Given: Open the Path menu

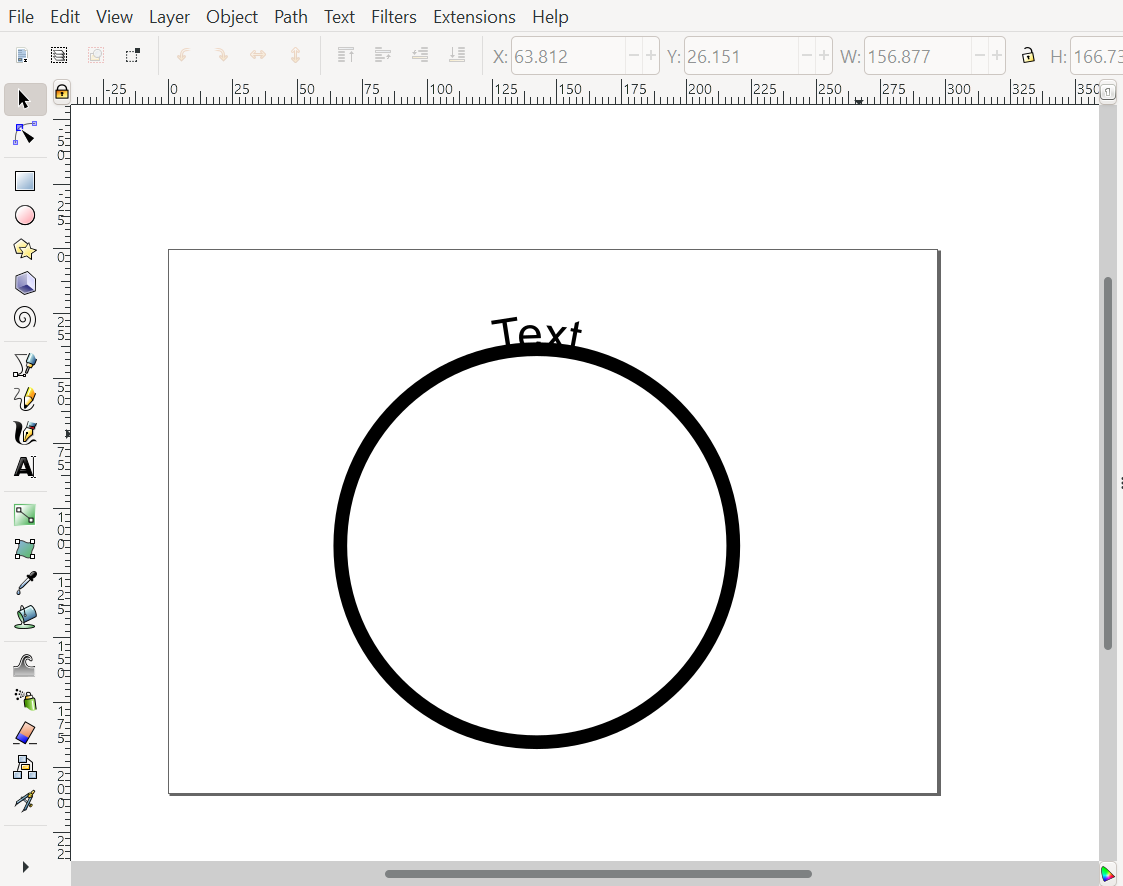Looking at the screenshot, I should pyautogui.click(x=291, y=17).
